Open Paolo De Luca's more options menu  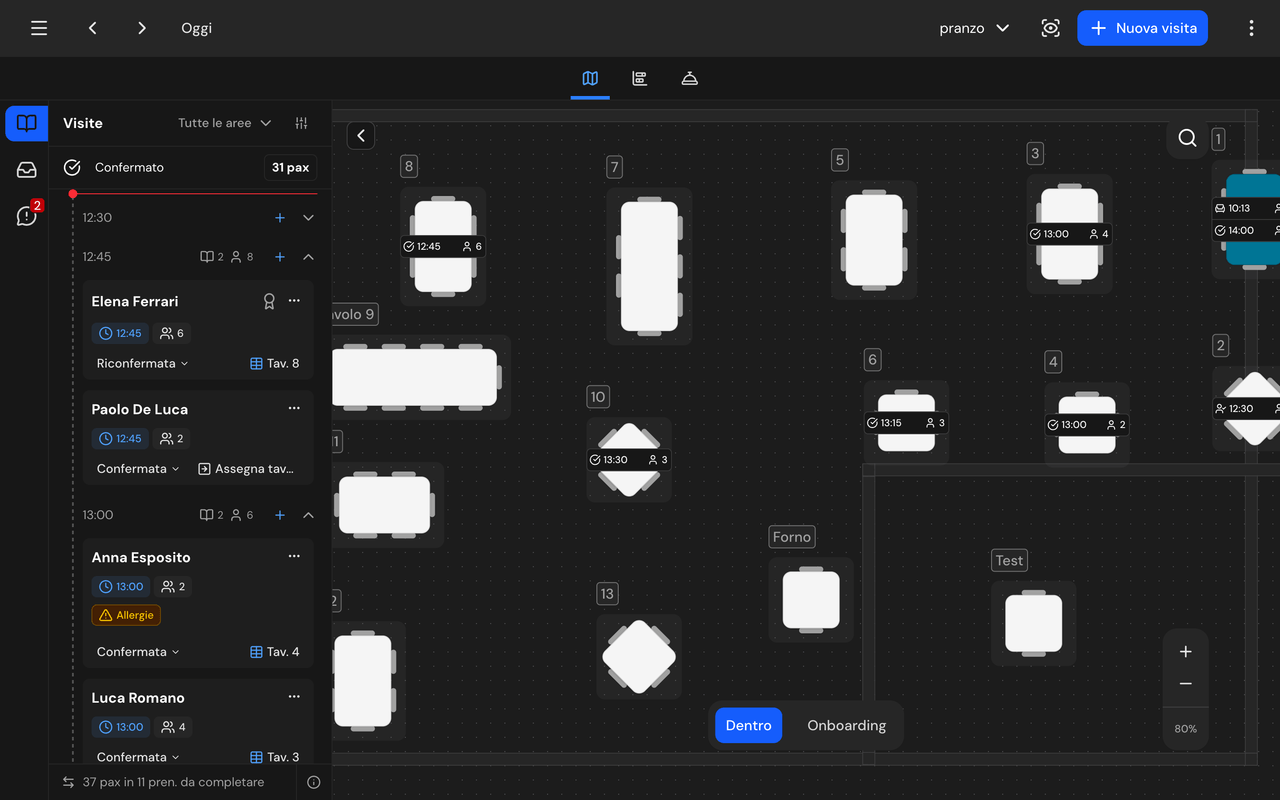point(294,409)
